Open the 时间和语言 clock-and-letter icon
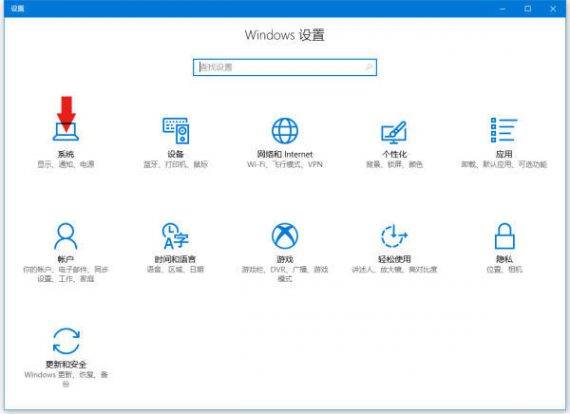The height and width of the screenshot is (414, 570). tap(176, 236)
